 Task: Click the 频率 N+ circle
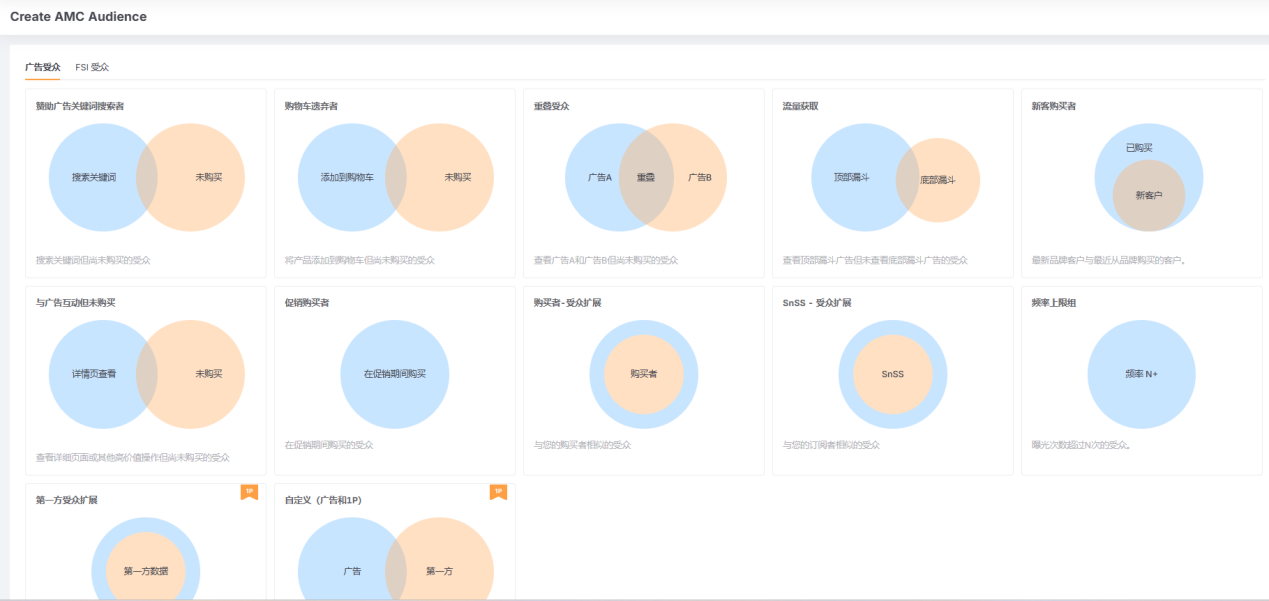[x=1141, y=374]
